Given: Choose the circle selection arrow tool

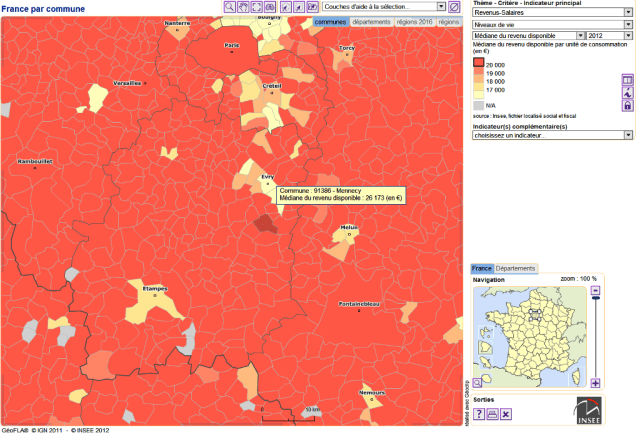Looking at the screenshot, I should point(286,7).
